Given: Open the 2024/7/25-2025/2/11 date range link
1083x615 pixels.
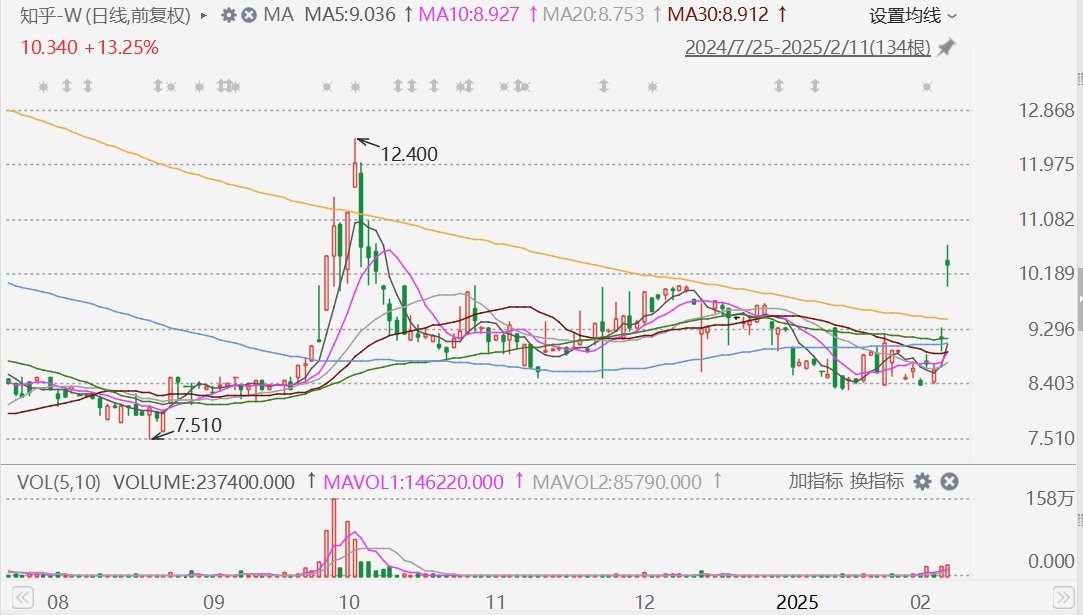Looking at the screenshot, I should pyautogui.click(x=807, y=47).
